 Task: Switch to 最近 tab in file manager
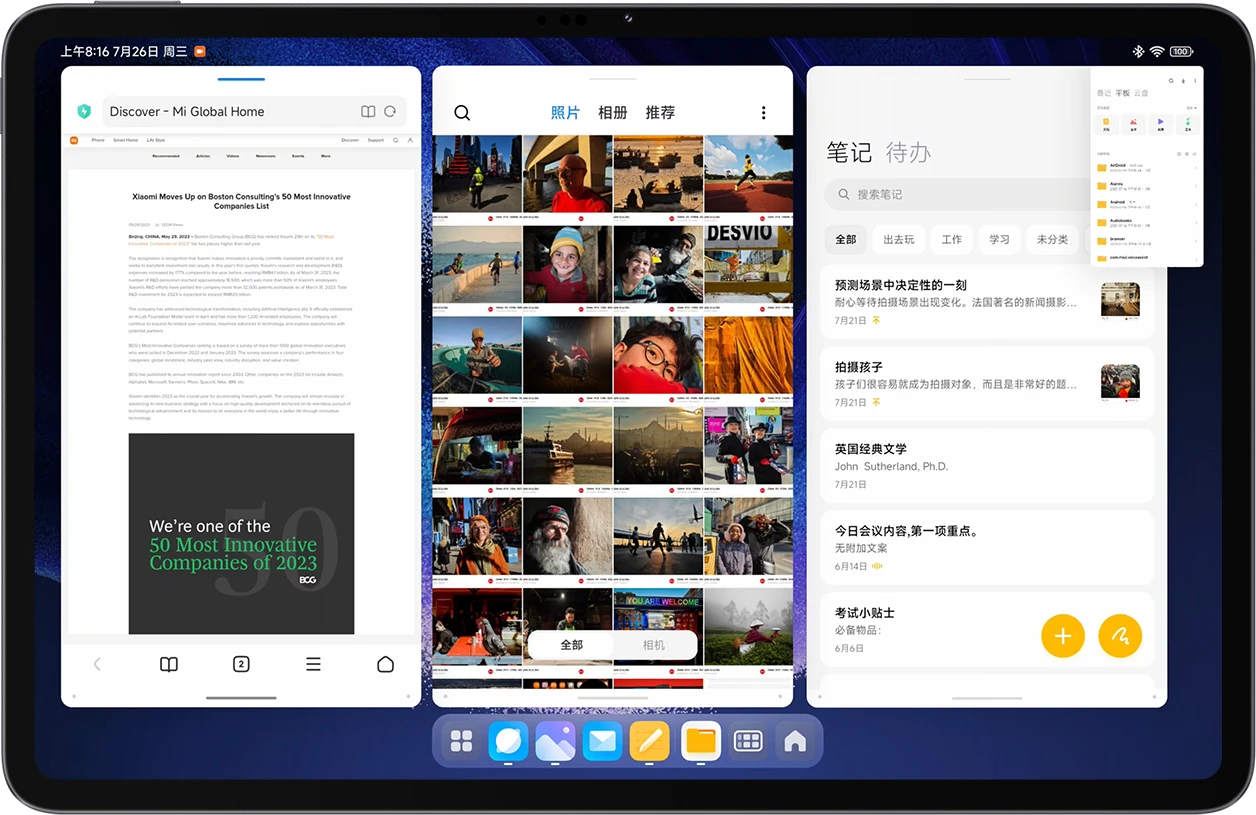click(x=1104, y=93)
